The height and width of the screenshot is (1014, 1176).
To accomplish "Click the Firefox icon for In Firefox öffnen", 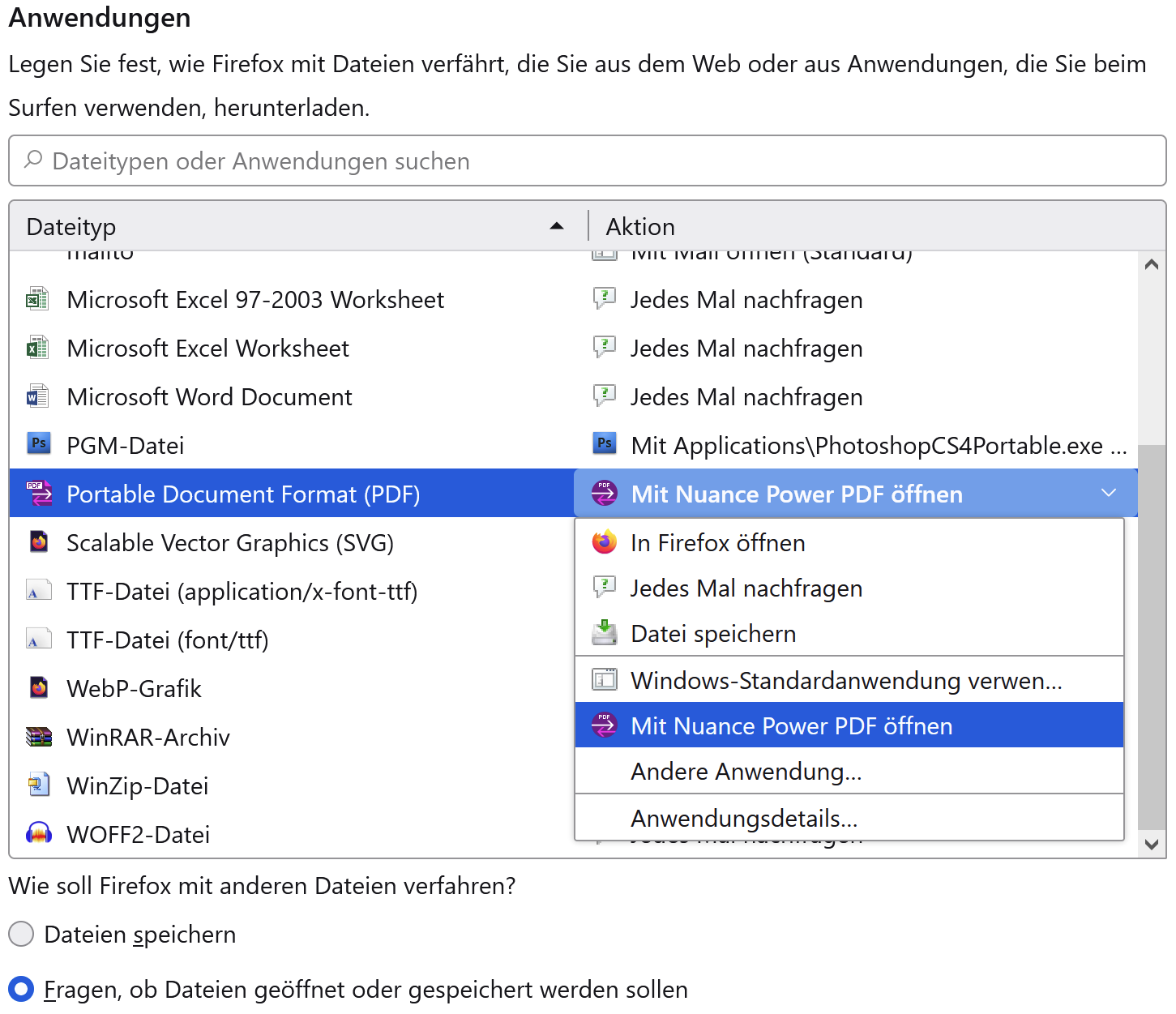I will [x=605, y=542].
